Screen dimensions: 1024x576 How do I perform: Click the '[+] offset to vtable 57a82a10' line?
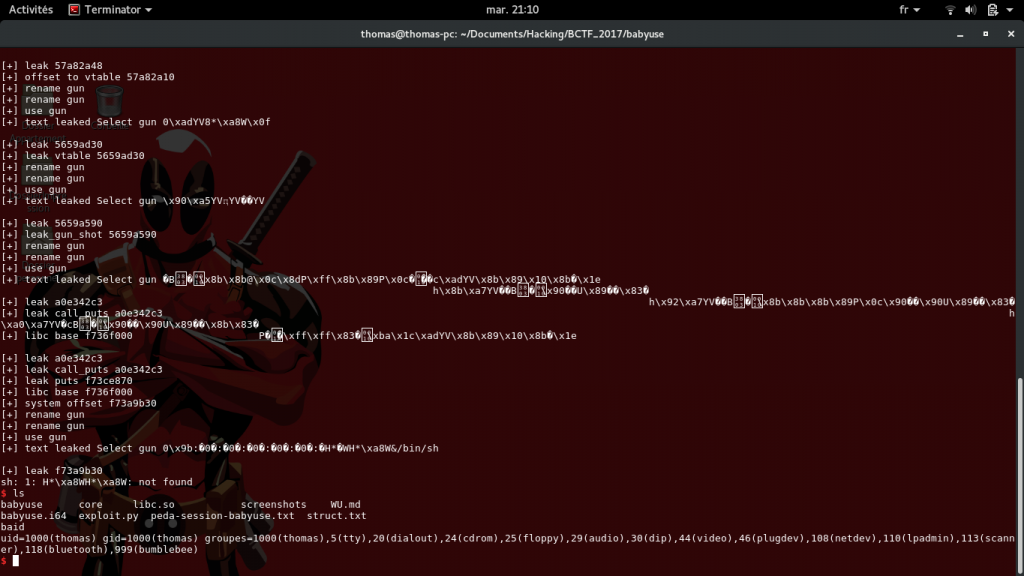point(88,77)
